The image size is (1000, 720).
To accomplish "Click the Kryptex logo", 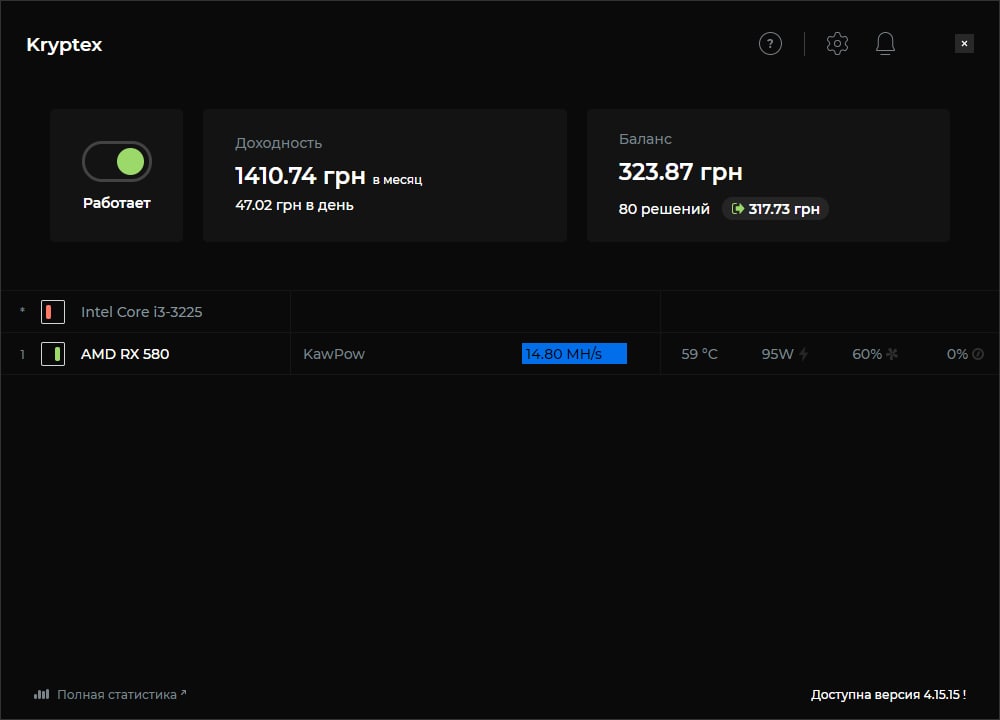I will pyautogui.click(x=64, y=45).
